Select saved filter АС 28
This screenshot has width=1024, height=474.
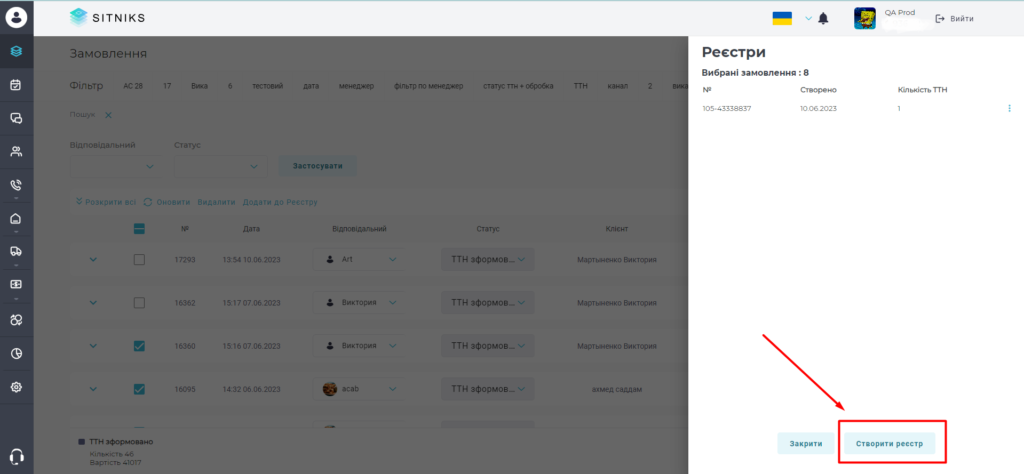(133, 86)
